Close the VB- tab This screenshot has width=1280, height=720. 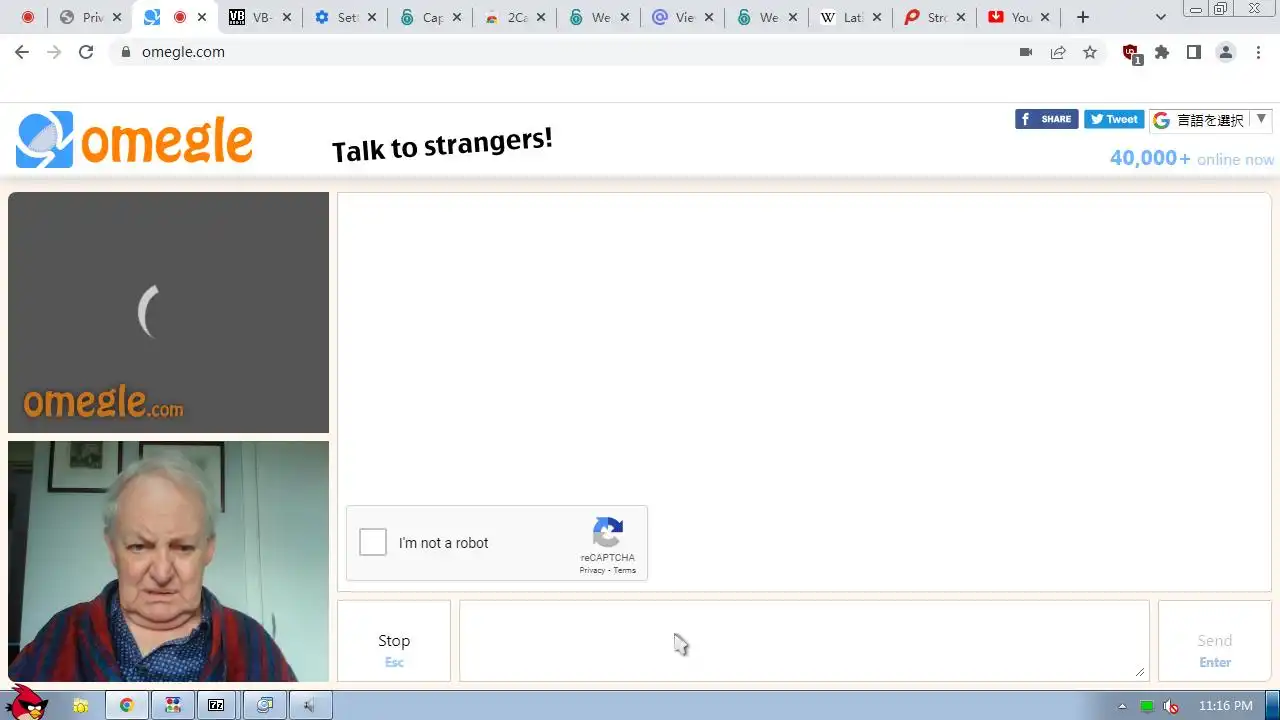(287, 17)
